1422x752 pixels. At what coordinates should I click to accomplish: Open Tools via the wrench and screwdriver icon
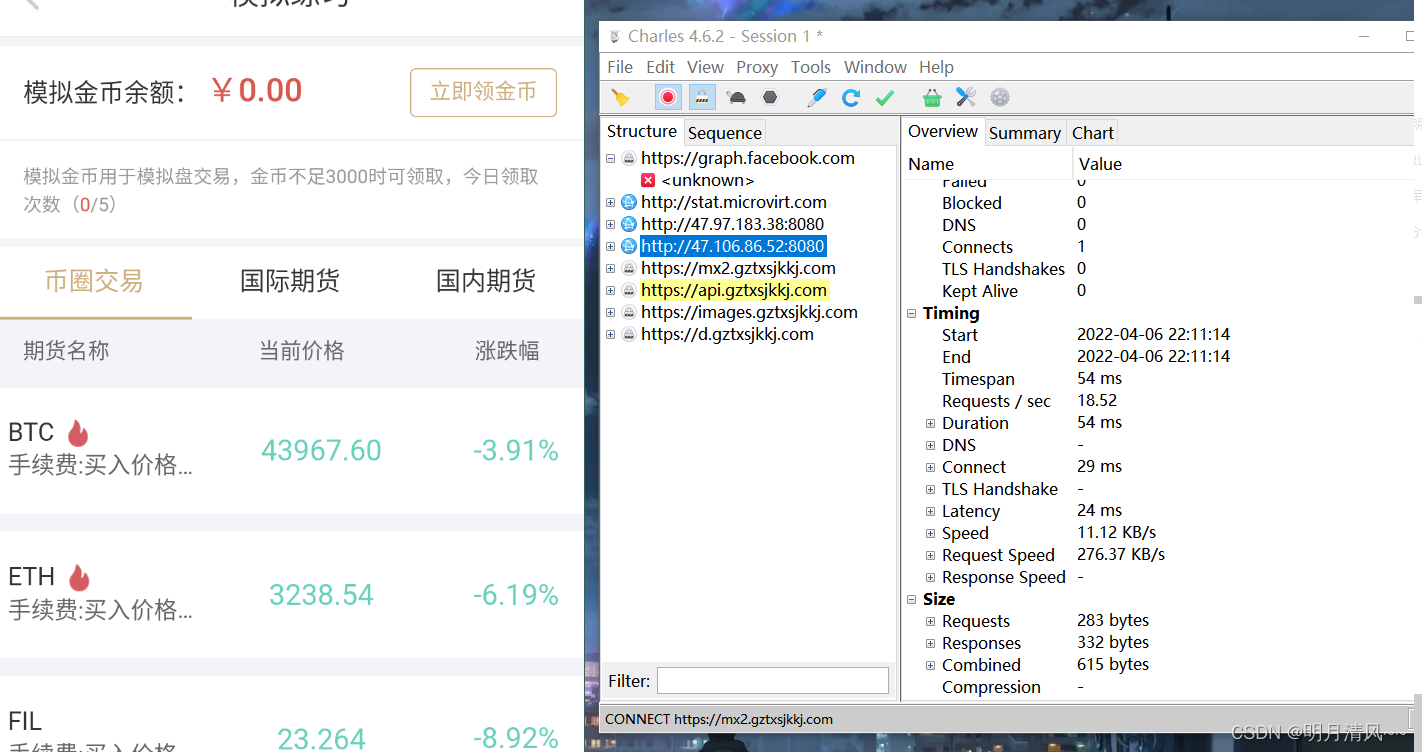[x=966, y=97]
